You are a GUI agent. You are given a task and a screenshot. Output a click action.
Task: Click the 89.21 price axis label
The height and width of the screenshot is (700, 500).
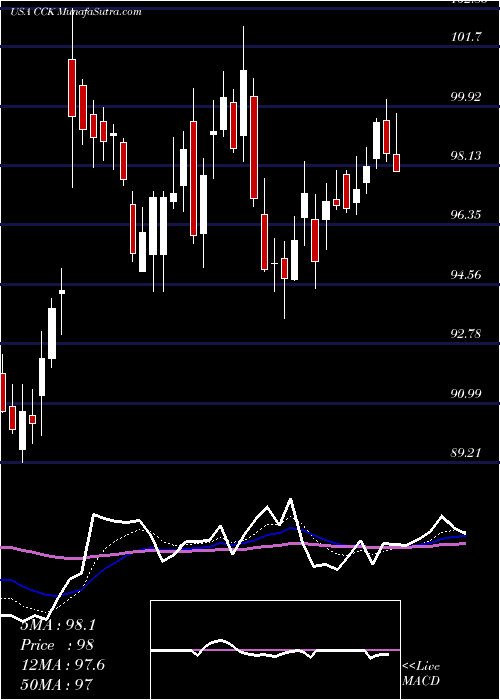[x=466, y=453]
